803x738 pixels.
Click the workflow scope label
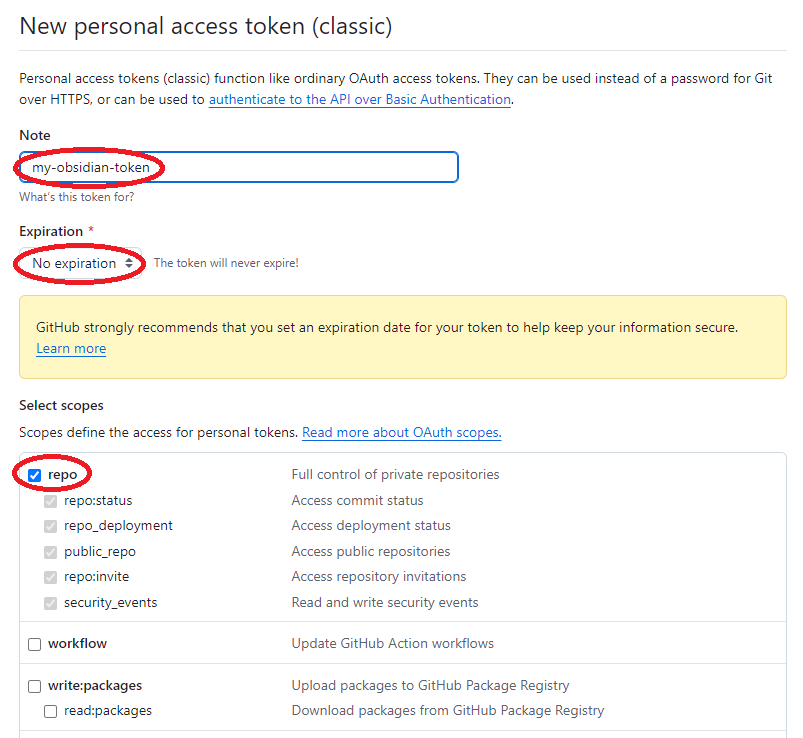77,644
